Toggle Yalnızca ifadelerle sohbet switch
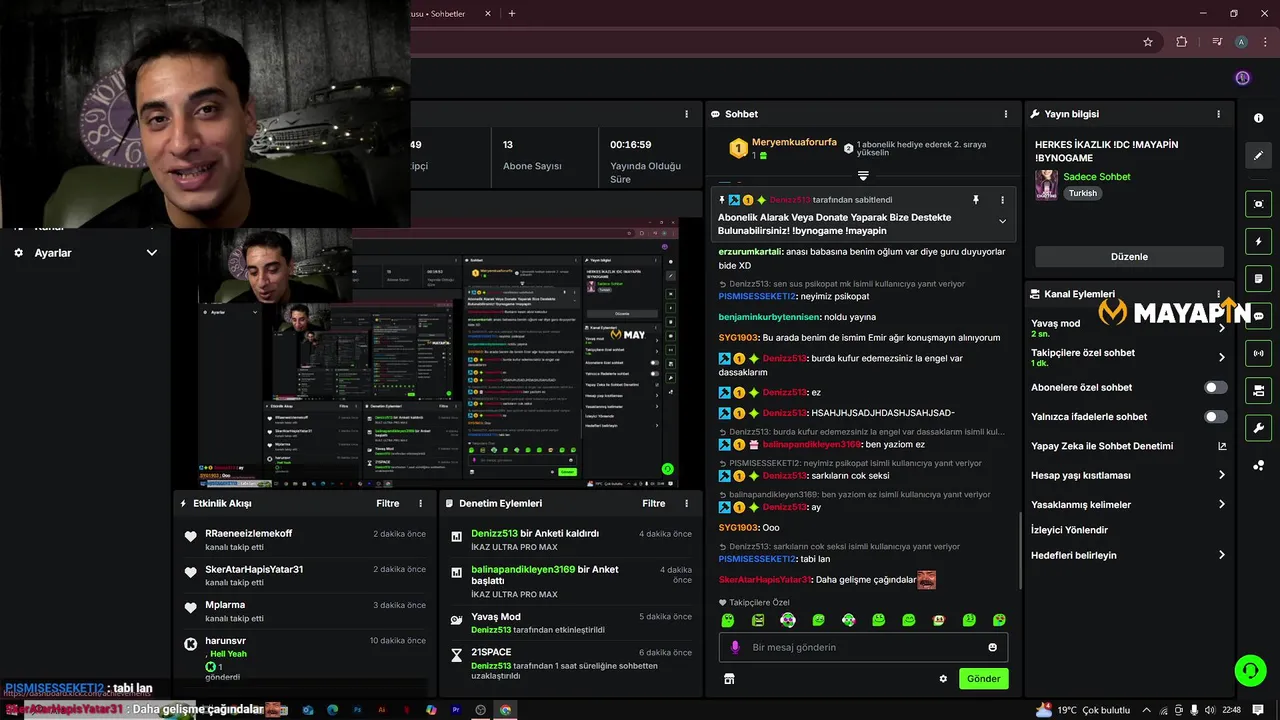 pyautogui.click(x=1215, y=416)
